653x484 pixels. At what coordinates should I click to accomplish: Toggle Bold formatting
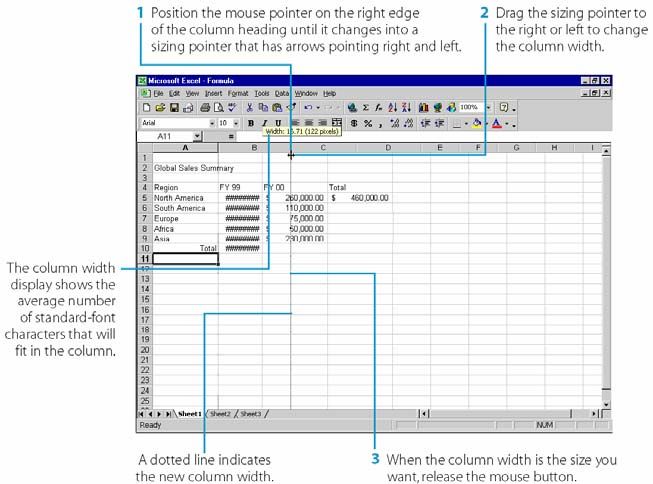251,123
